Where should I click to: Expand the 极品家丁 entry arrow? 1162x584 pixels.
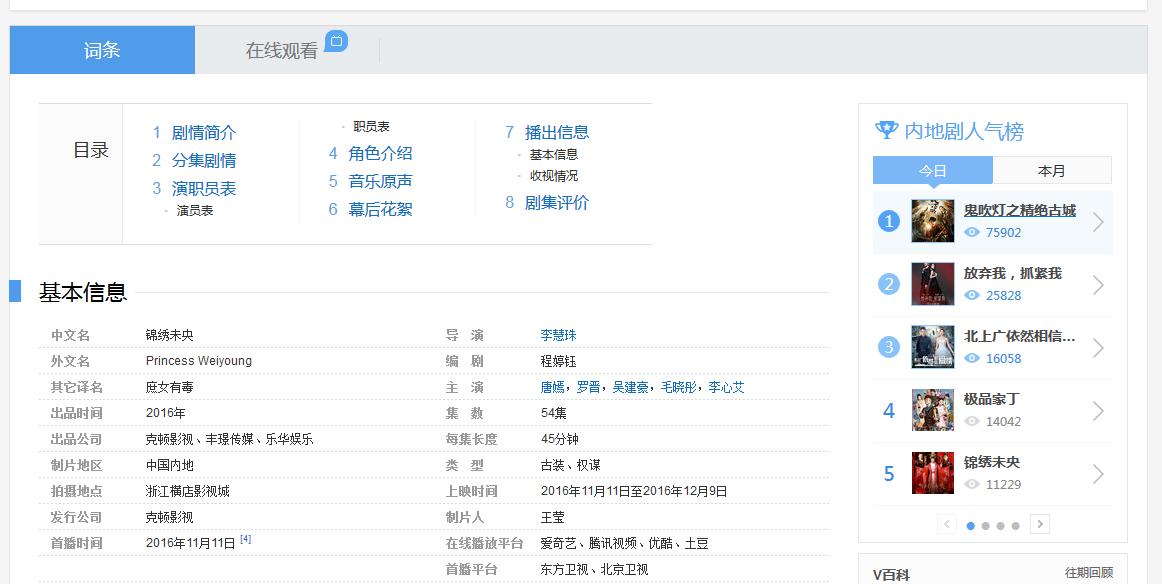(x=1099, y=409)
